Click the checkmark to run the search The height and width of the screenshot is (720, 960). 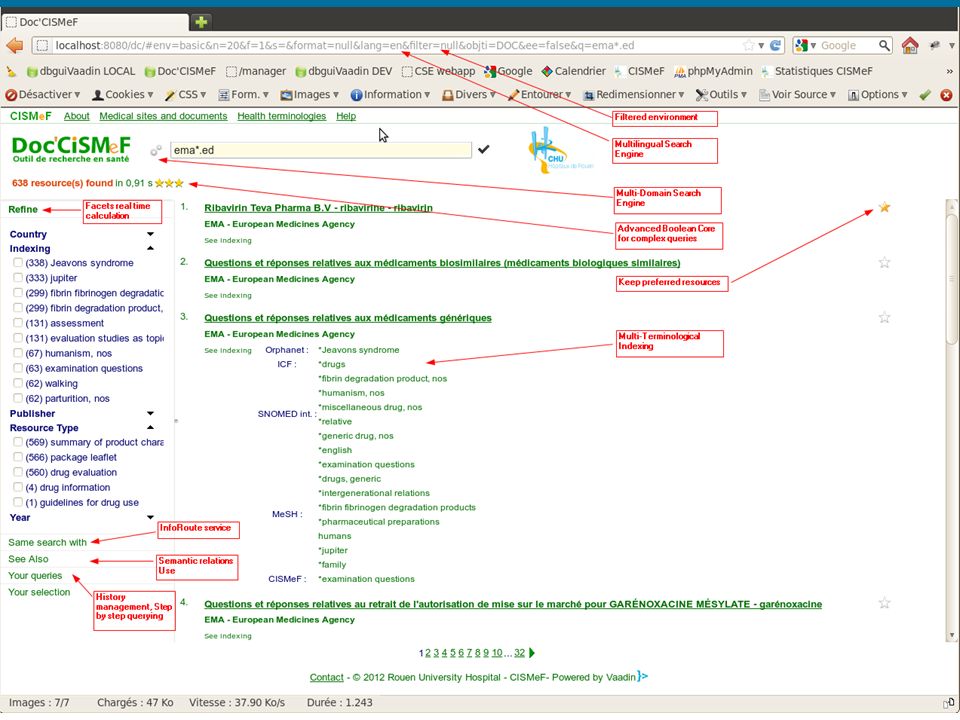(484, 149)
